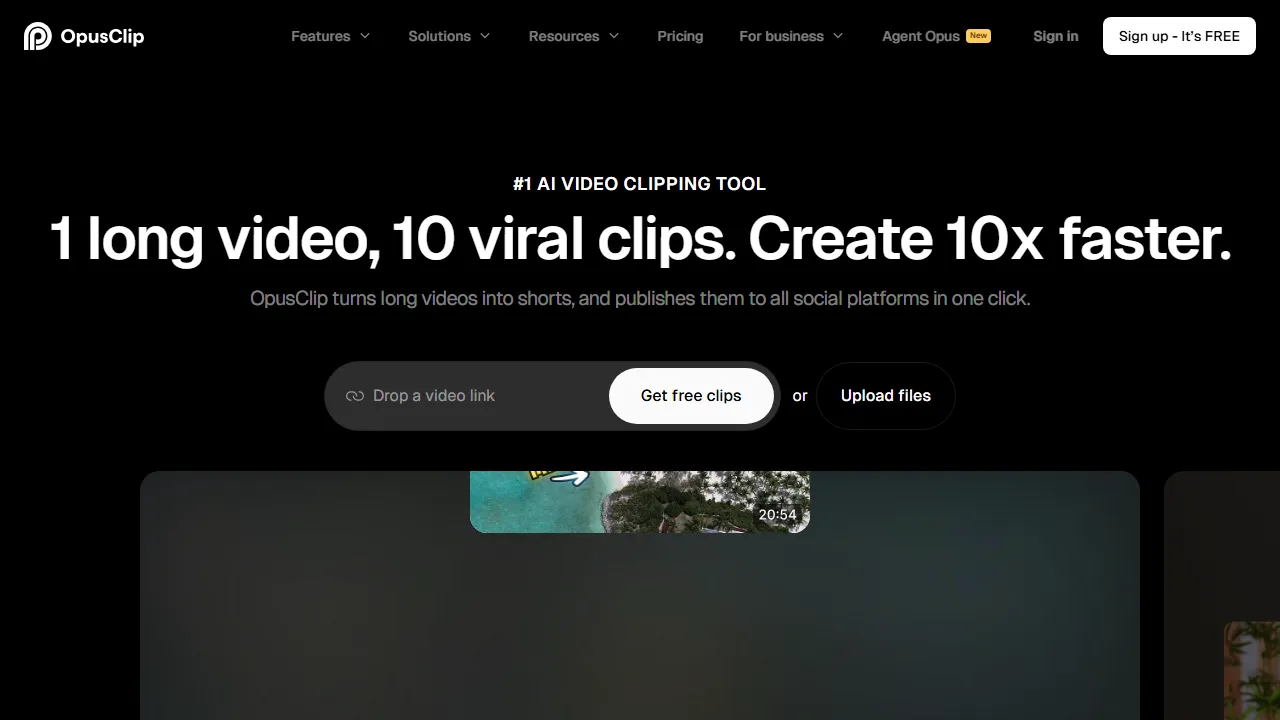Click the Upload files button
The height and width of the screenshot is (720, 1280).
(885, 396)
